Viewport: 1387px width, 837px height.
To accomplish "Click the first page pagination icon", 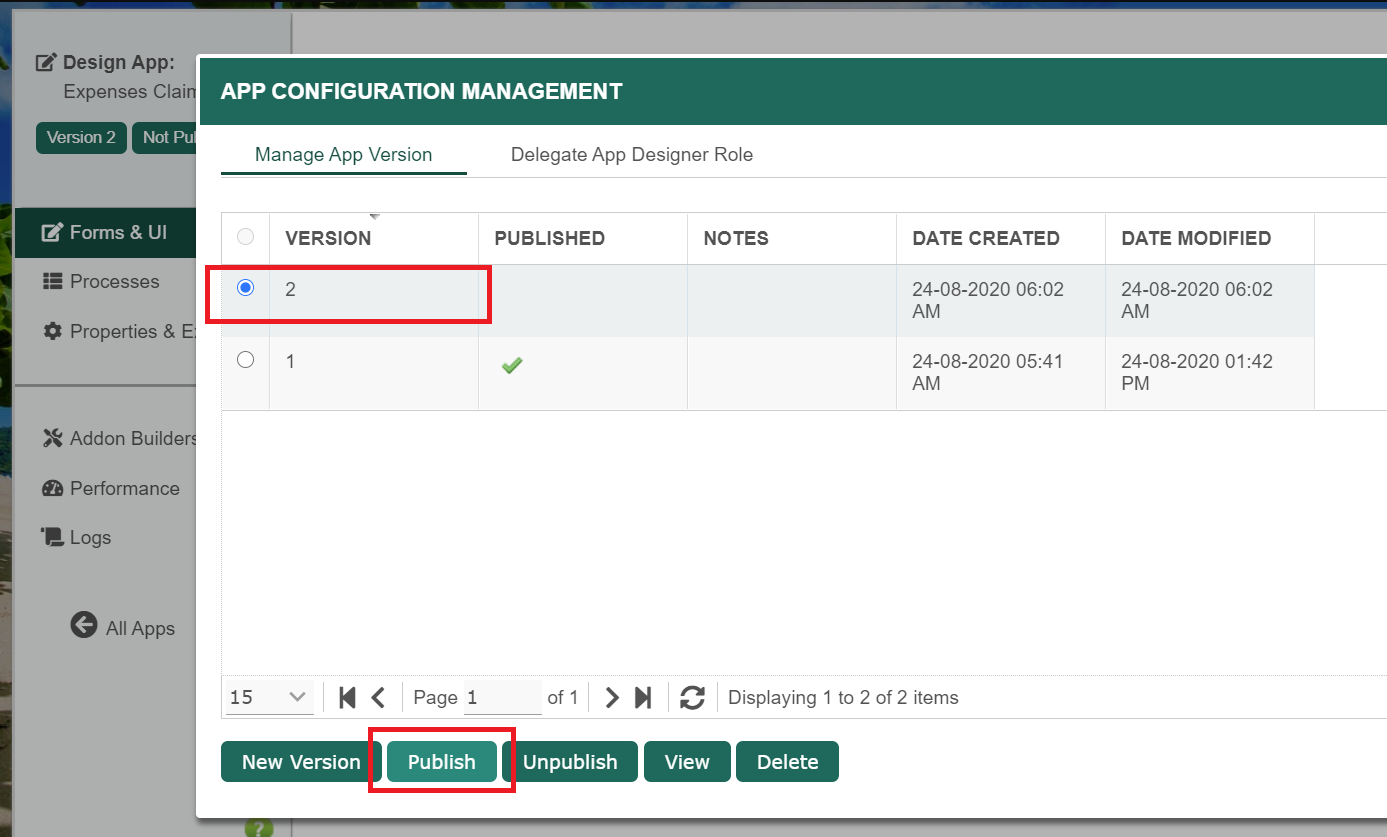I will tap(347, 697).
